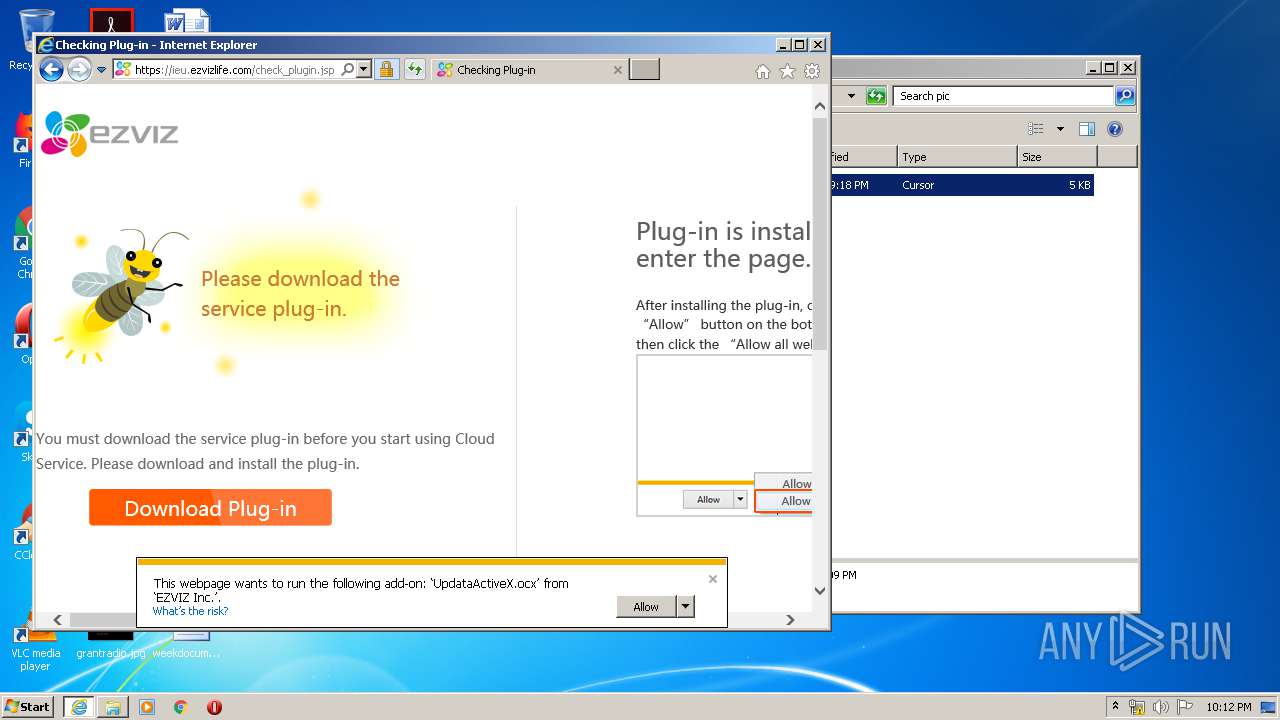Open the network tray icon
Viewport: 1280px width, 720px height.
1137,707
